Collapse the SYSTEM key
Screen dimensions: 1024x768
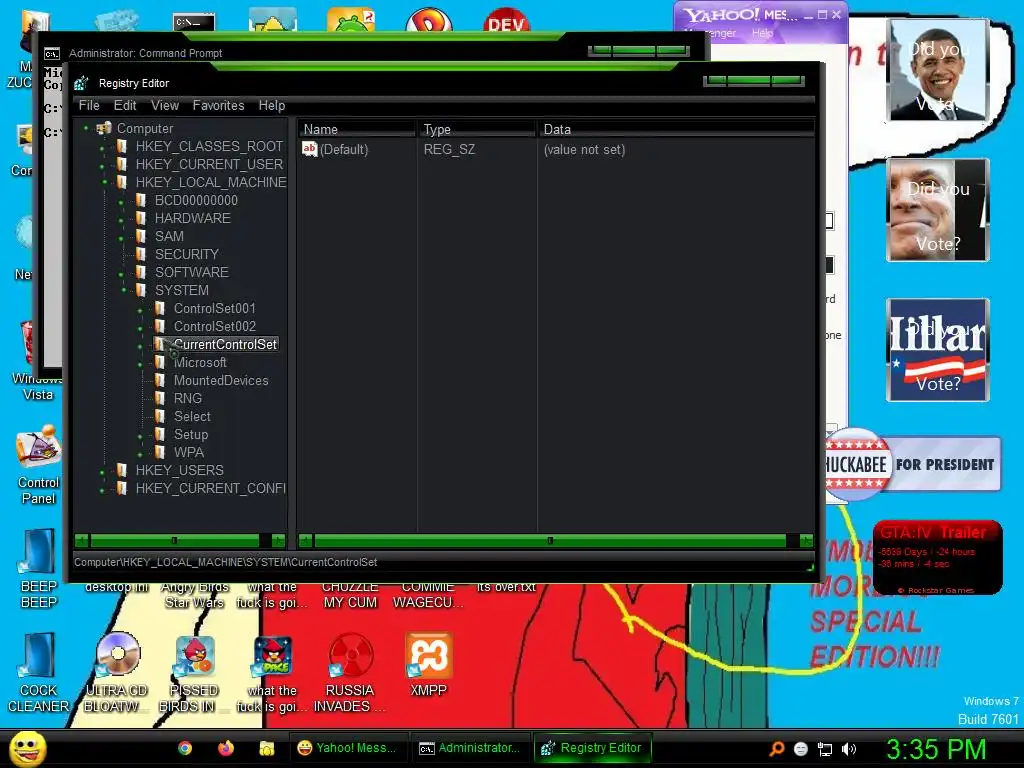[x=123, y=290]
